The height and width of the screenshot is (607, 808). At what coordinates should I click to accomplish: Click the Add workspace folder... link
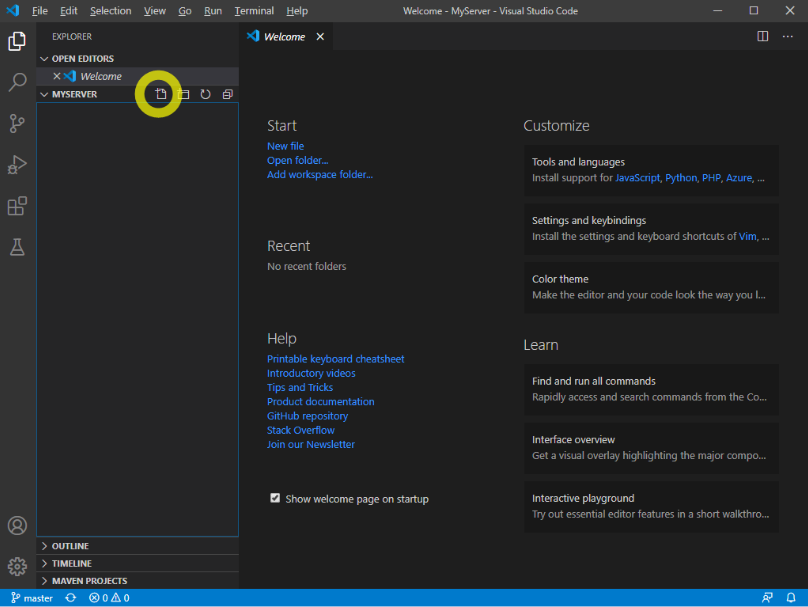point(319,175)
